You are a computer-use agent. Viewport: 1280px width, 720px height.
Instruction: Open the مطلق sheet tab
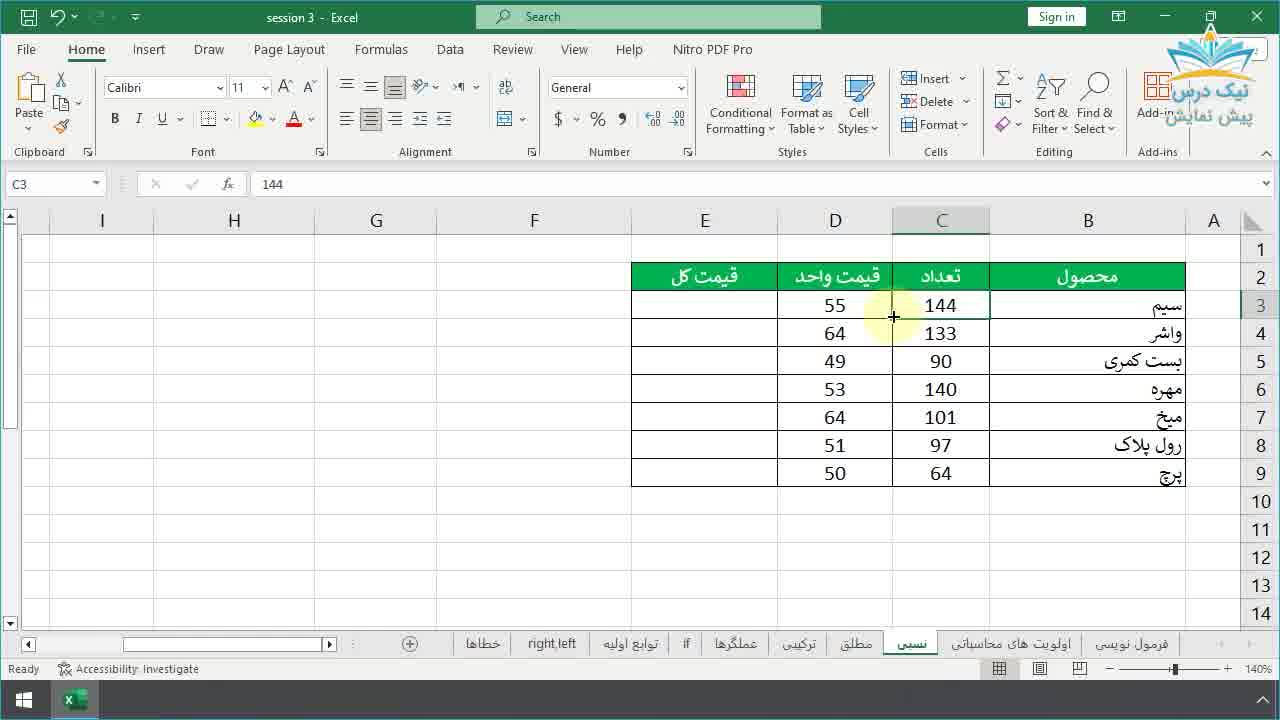click(x=856, y=644)
